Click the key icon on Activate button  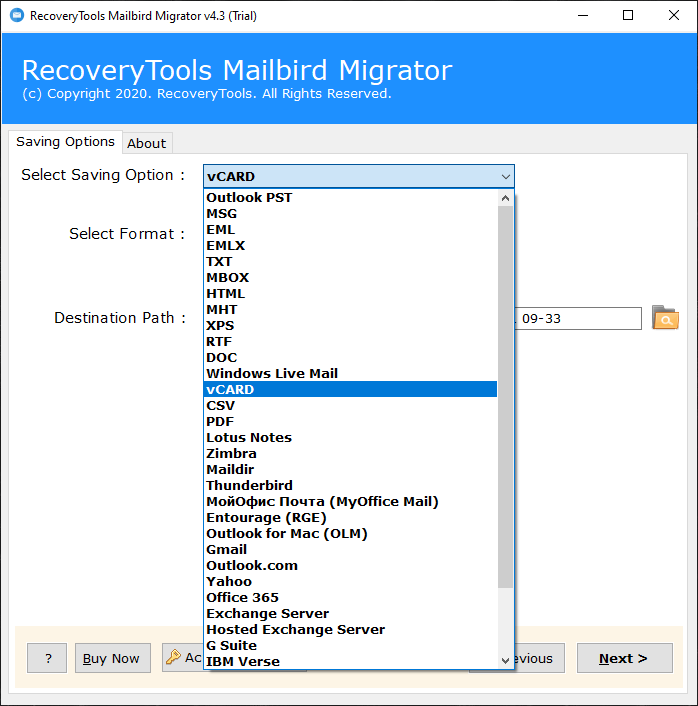pyautogui.click(x=173, y=657)
